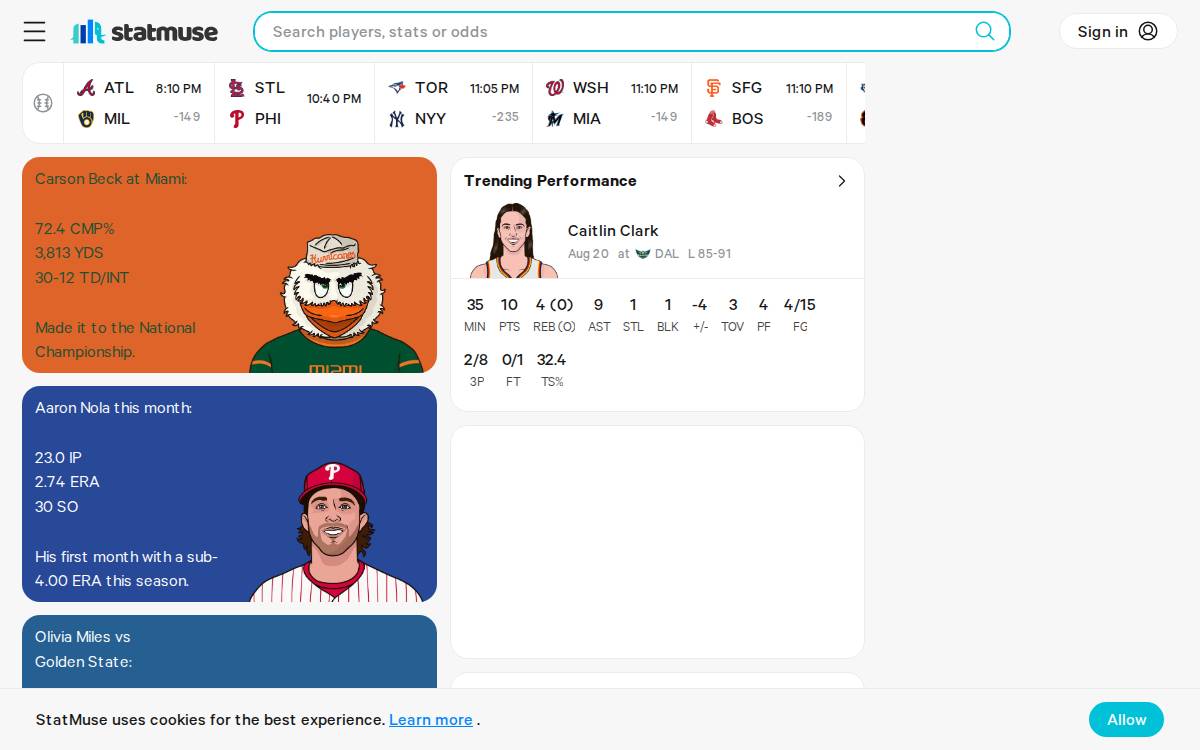Click the 35 MIN stat
Viewport: 1200px width, 750px height.
(475, 314)
